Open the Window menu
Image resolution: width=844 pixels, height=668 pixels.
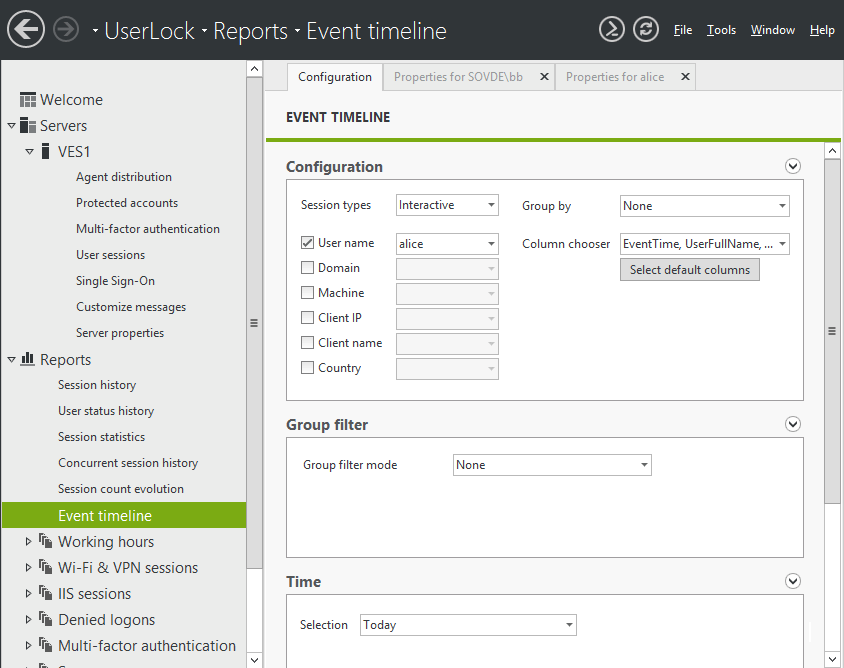[x=772, y=30]
